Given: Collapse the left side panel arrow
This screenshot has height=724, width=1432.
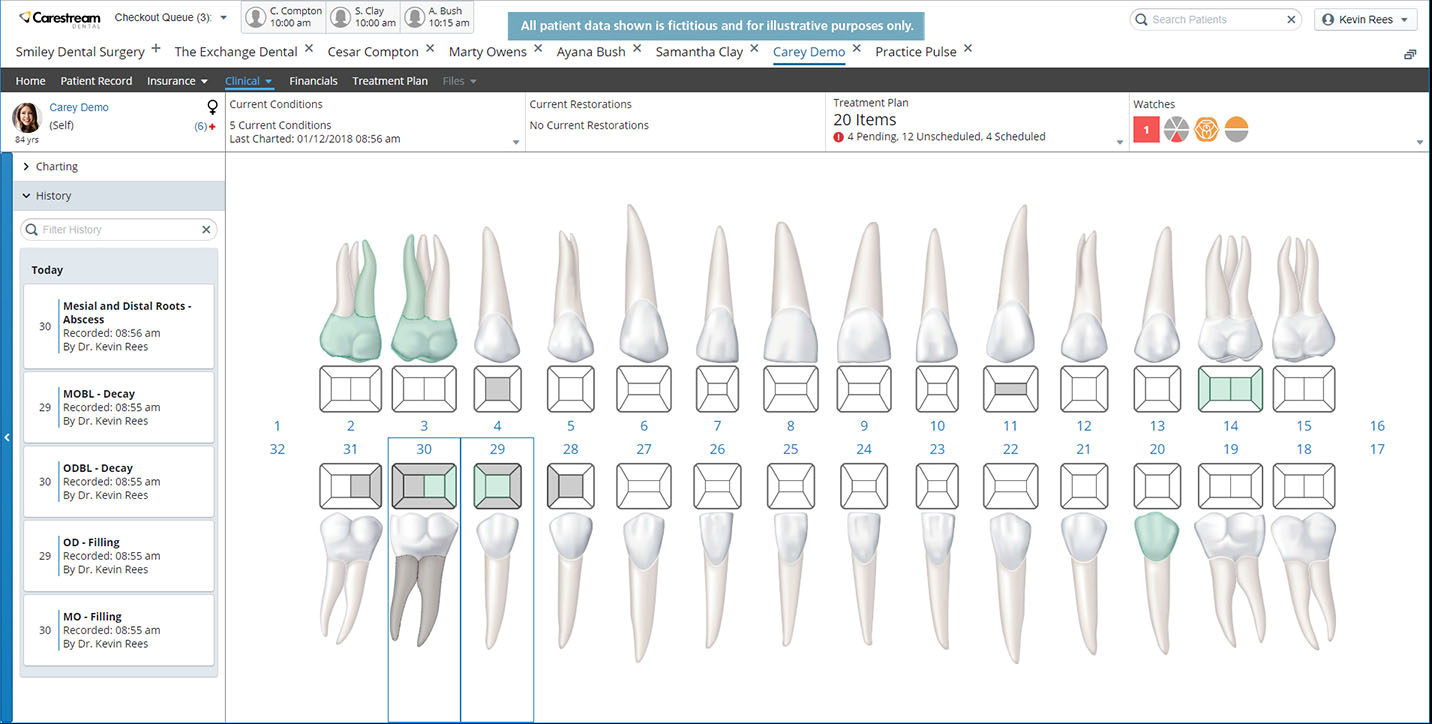Looking at the screenshot, I should pyautogui.click(x=6, y=437).
